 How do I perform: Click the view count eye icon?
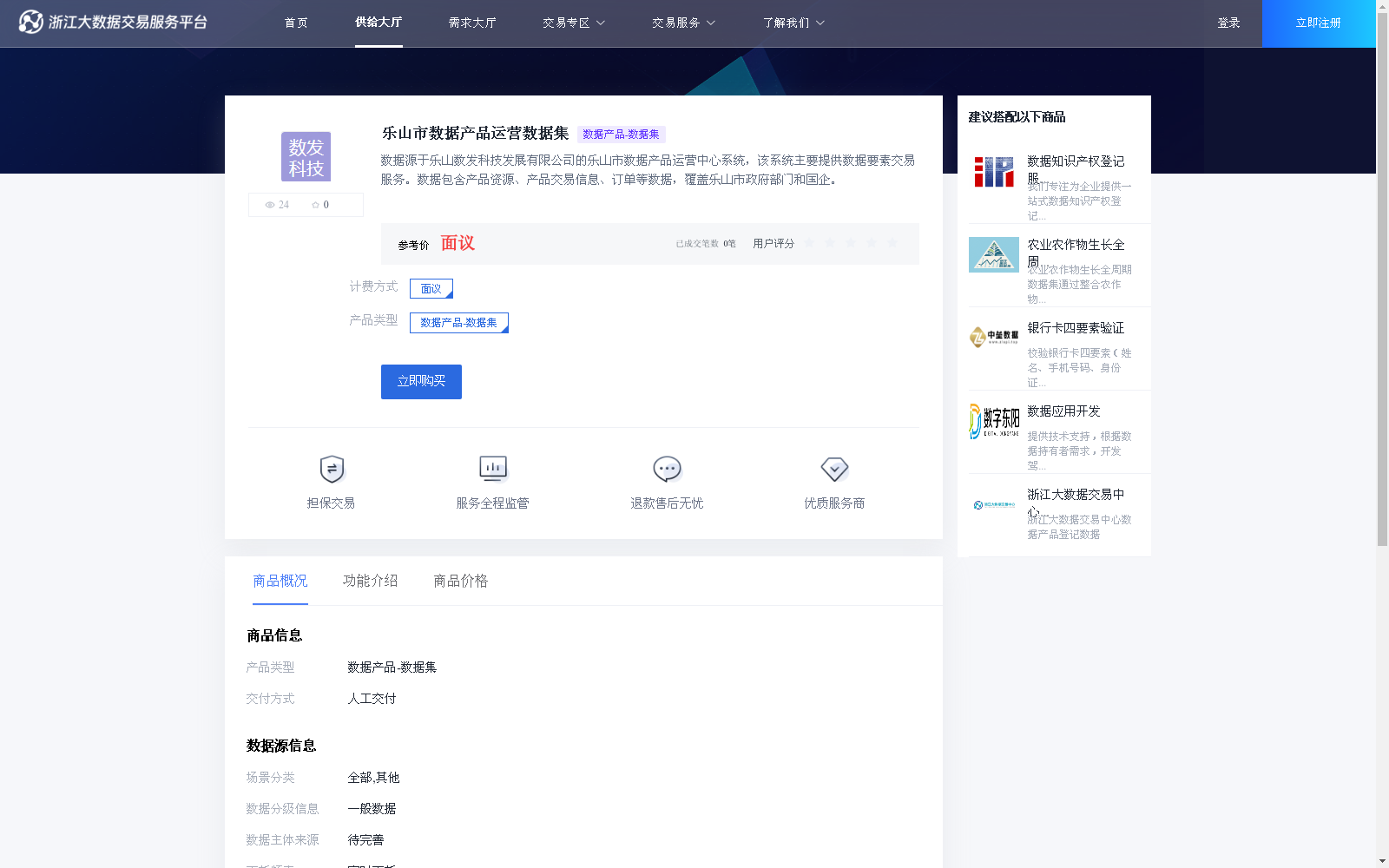point(270,205)
